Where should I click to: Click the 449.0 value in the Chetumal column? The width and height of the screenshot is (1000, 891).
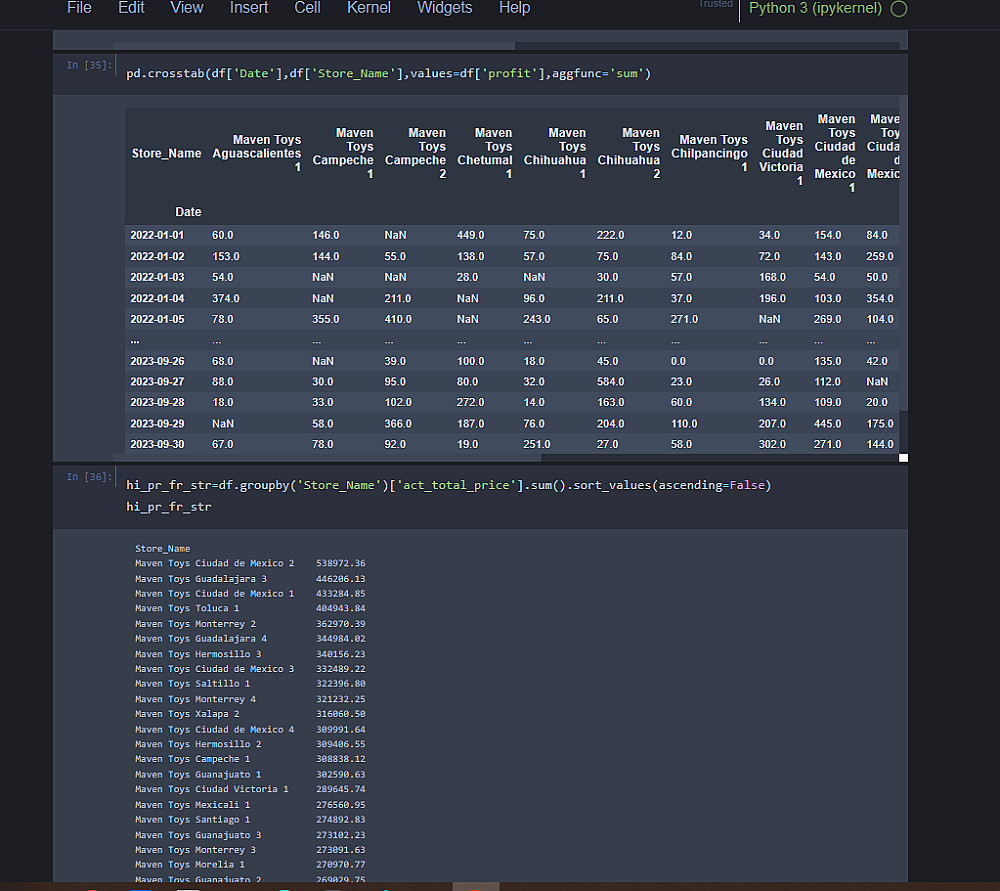click(471, 235)
